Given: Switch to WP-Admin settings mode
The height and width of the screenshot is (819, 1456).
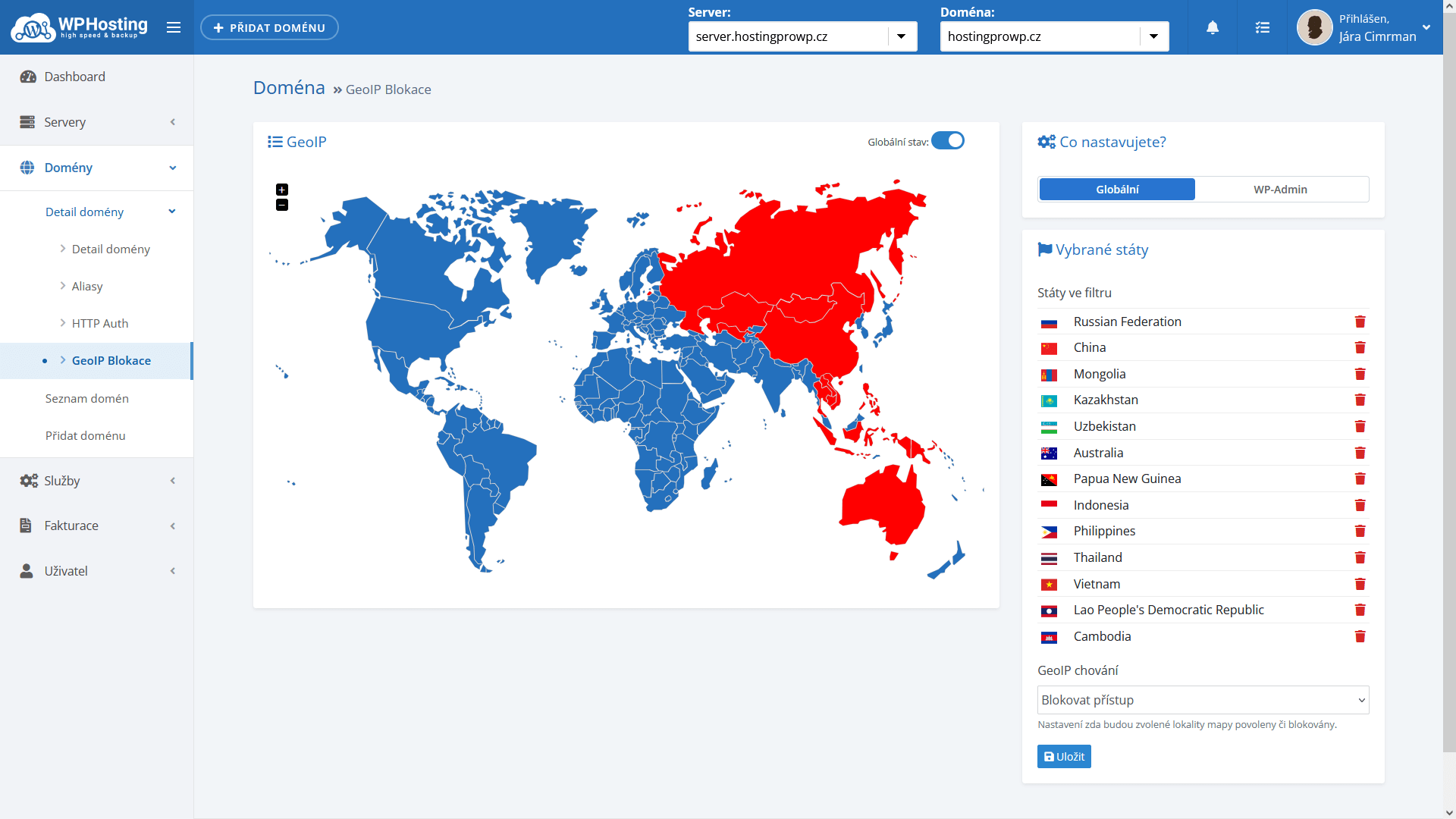Looking at the screenshot, I should point(1280,190).
